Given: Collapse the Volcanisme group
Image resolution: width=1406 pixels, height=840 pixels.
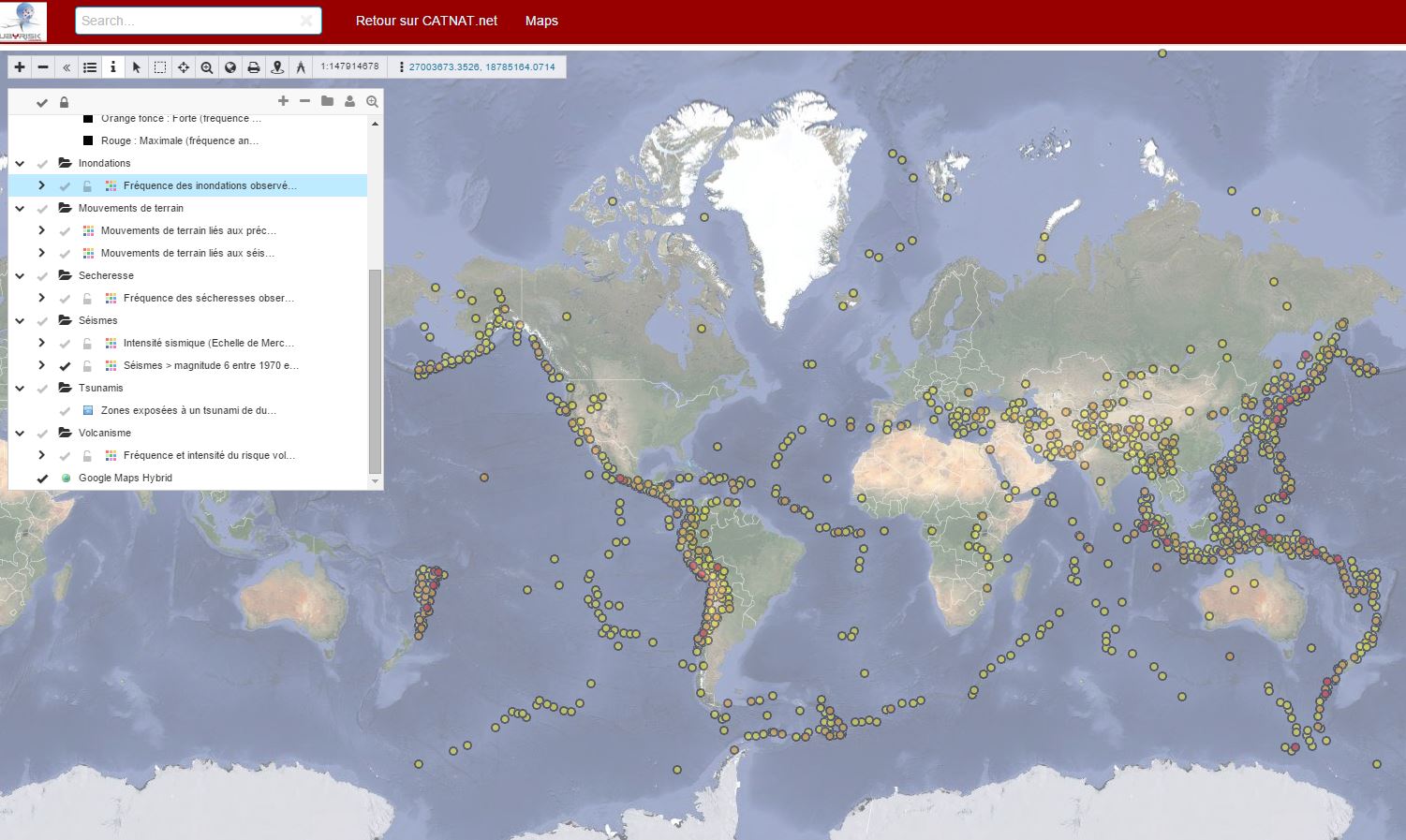Looking at the screenshot, I should coord(20,434).
